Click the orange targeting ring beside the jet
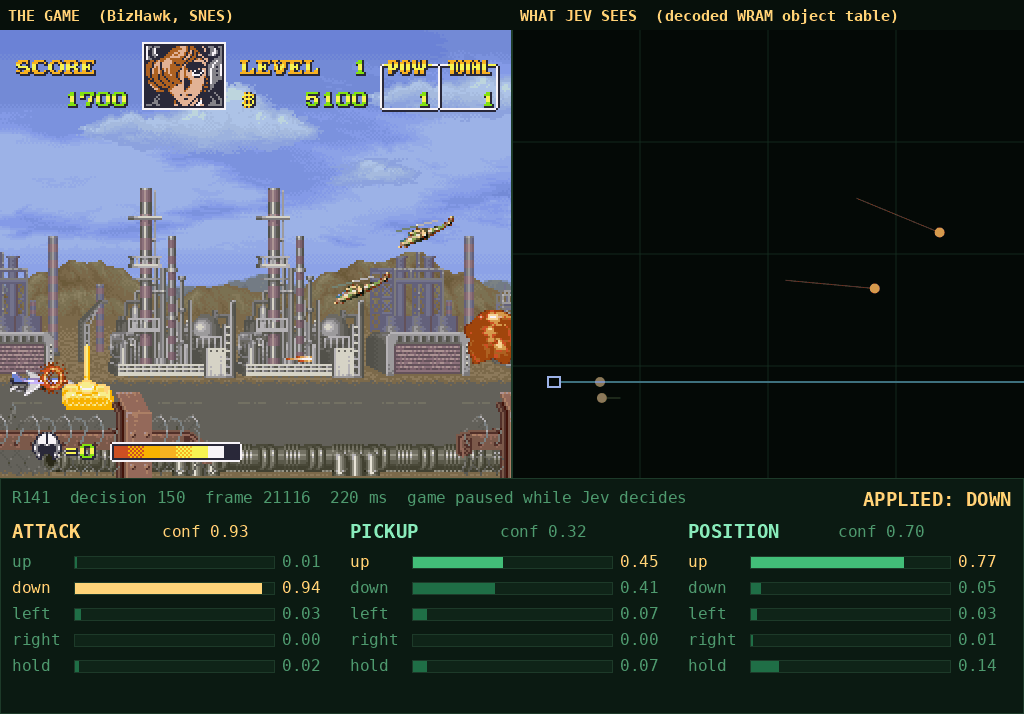Screen dimensions: 1024x714 tap(52, 378)
